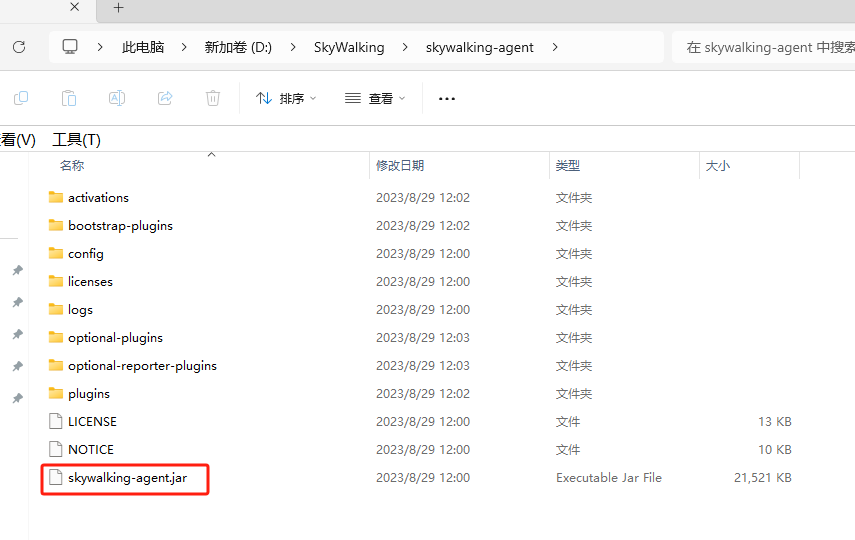Select the optional-reporter-plugins folder

coord(142,366)
